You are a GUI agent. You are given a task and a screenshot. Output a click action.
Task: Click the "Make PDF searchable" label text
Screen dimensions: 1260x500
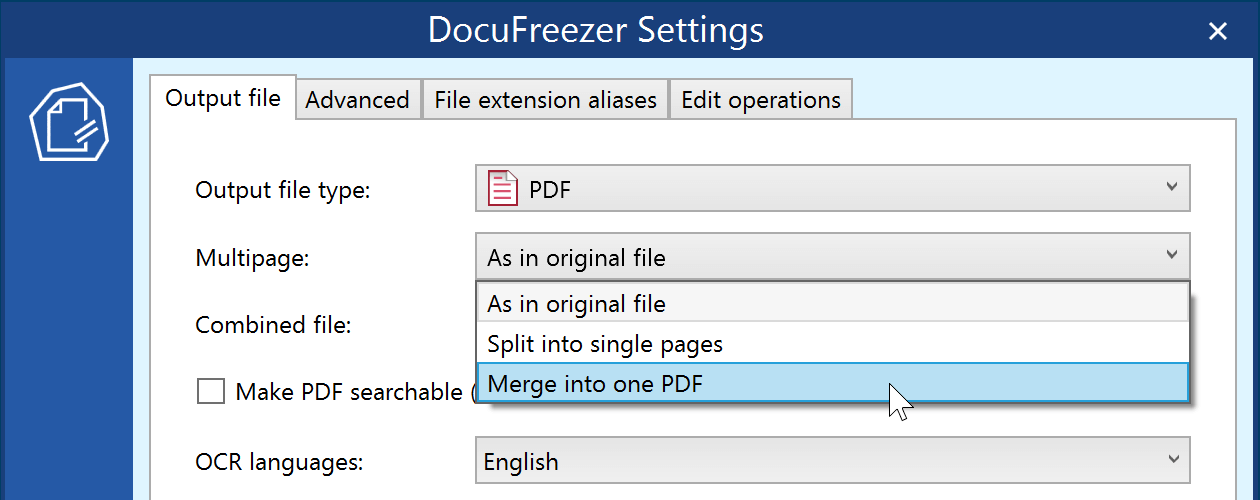349,392
